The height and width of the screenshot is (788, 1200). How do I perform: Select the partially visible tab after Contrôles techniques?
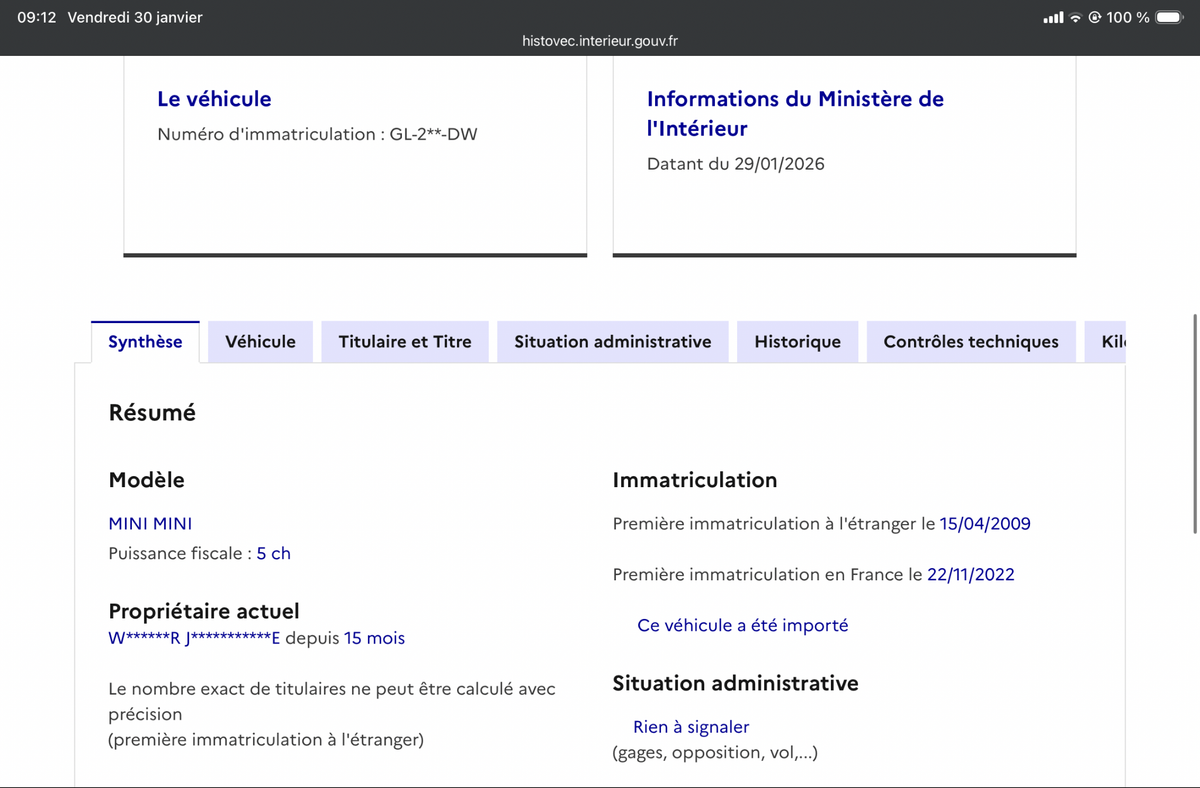pos(1112,342)
